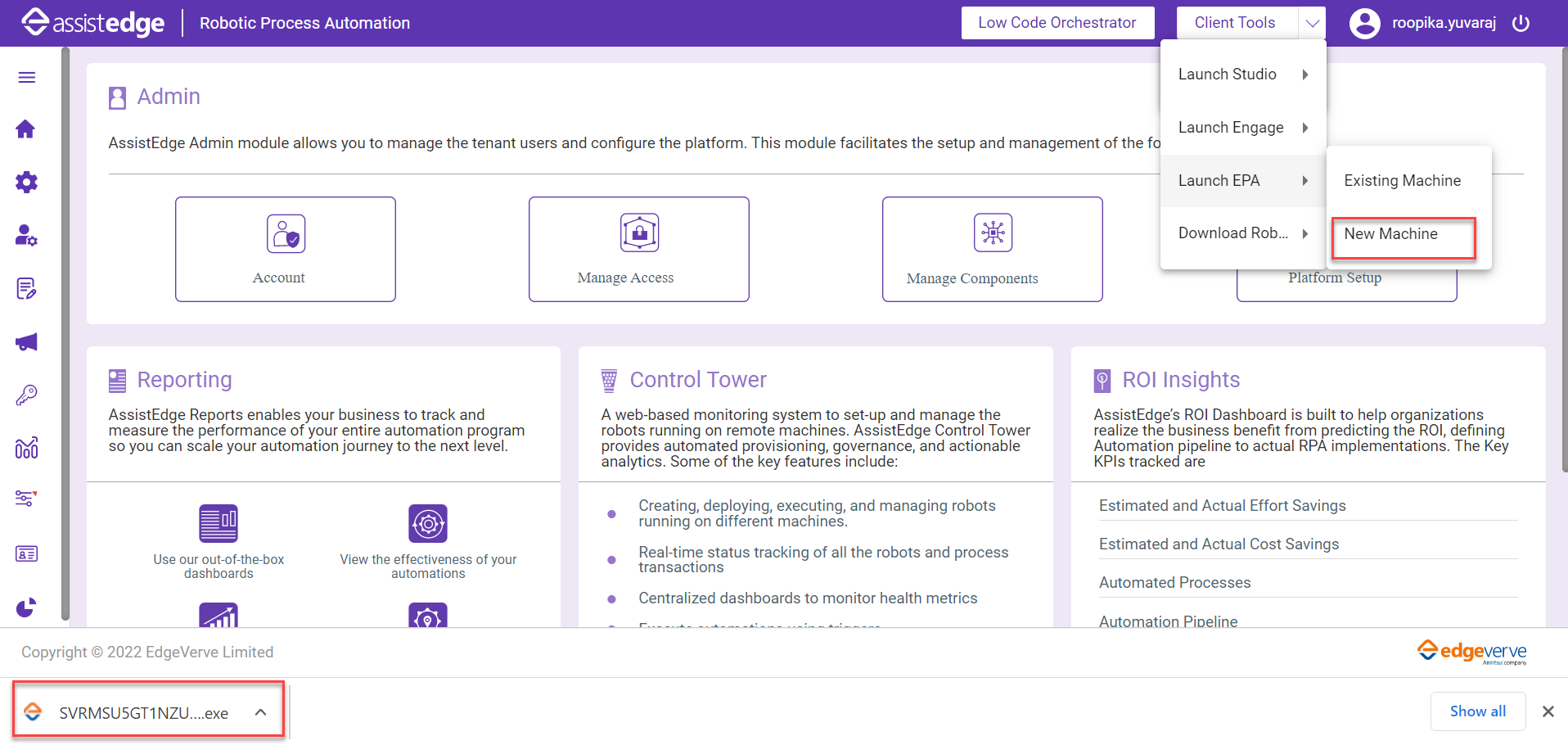Click the Low Code Orchestrator button
The image size is (1568, 745).
[x=1057, y=23]
